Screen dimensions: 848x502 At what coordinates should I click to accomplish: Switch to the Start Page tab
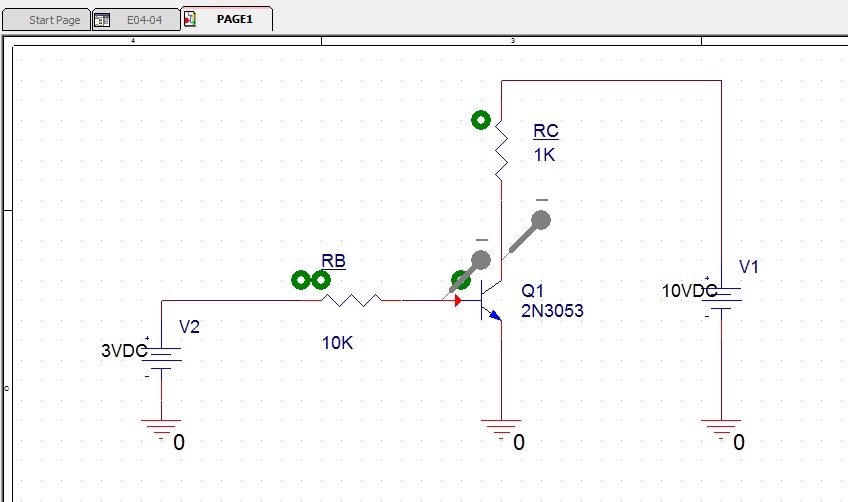click(x=54, y=20)
